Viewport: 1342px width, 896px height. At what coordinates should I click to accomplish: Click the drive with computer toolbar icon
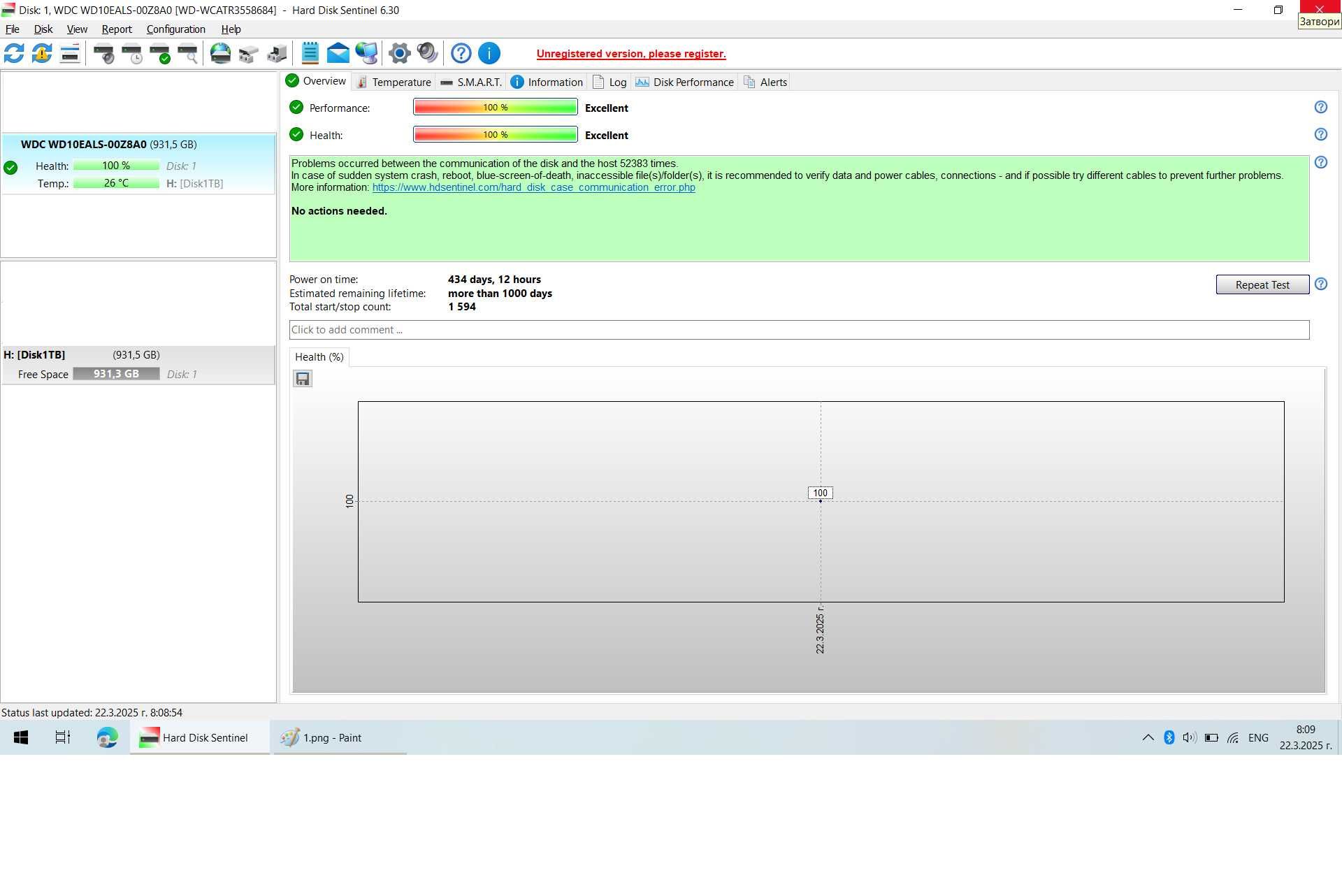pos(277,53)
